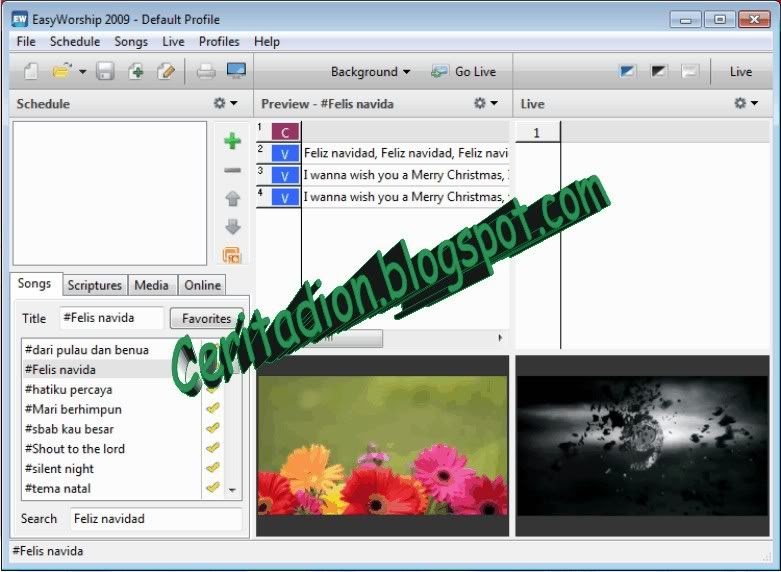Click the orange icon below move-down arrow

coord(232,255)
